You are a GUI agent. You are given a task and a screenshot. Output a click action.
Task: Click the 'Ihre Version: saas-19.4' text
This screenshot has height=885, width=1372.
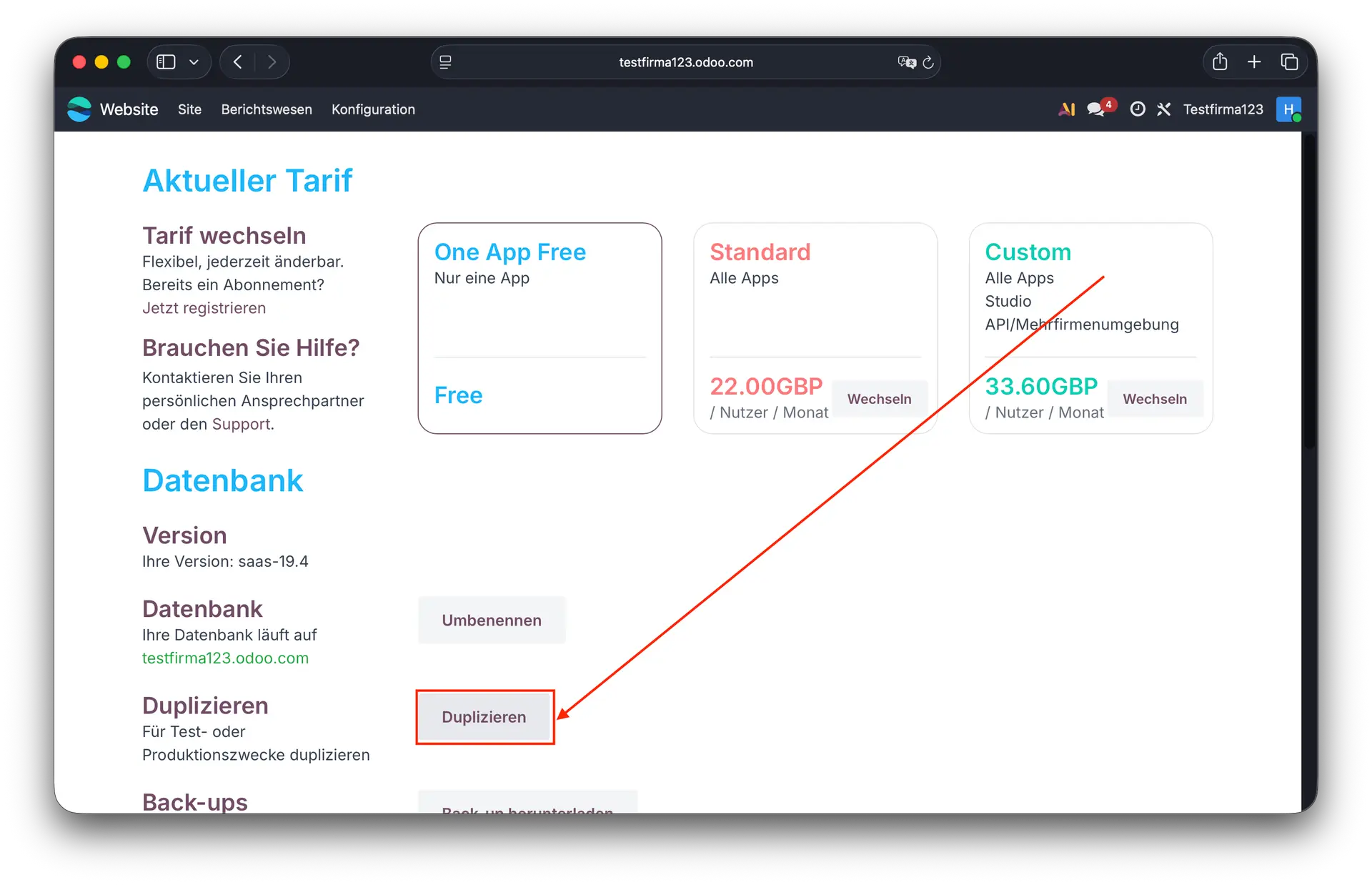[x=225, y=562]
